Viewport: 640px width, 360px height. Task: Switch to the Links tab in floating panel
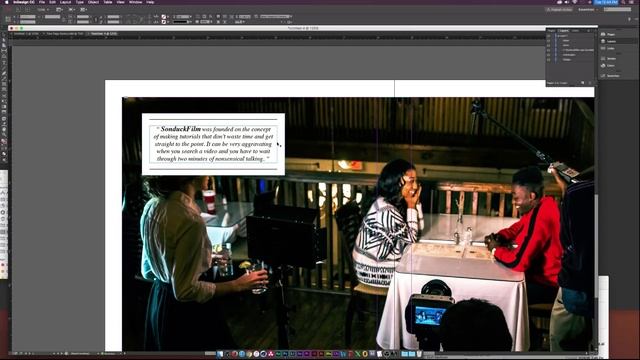(575, 31)
